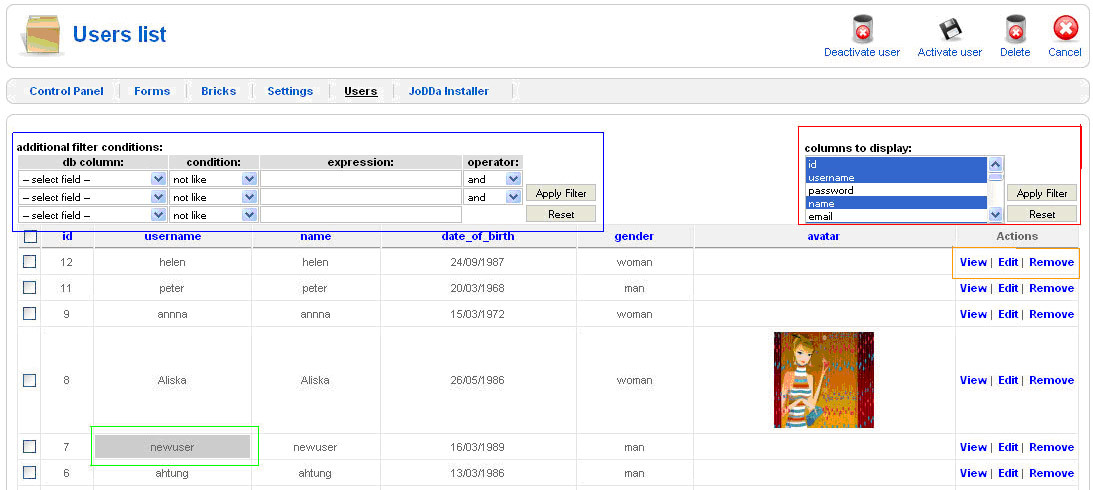
Task: Select 'id' in columns to display list
Action: pyautogui.click(x=896, y=164)
